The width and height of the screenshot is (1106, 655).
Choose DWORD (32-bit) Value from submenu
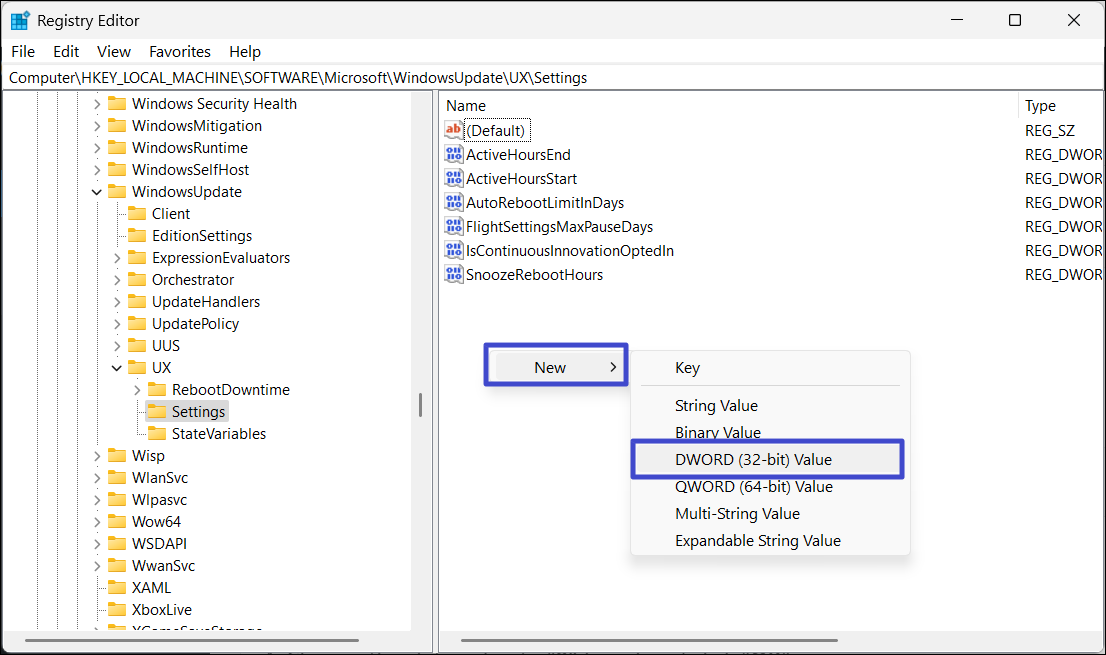(x=753, y=460)
